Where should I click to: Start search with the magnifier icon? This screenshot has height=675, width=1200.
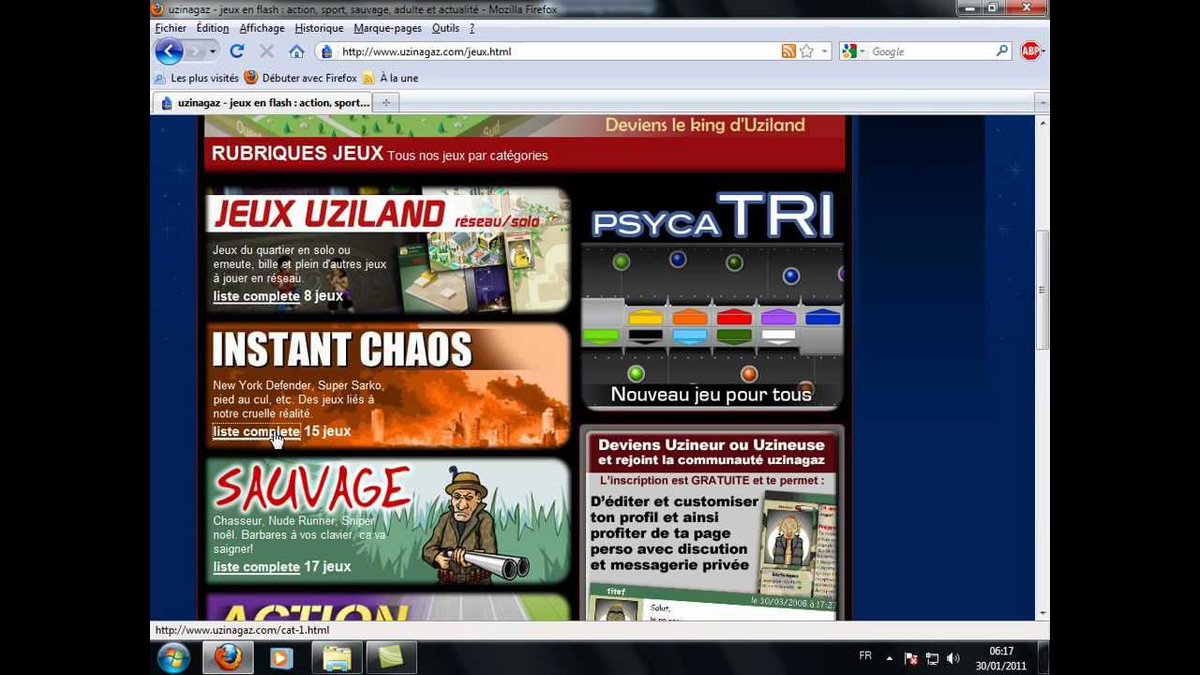pyautogui.click(x=1002, y=51)
